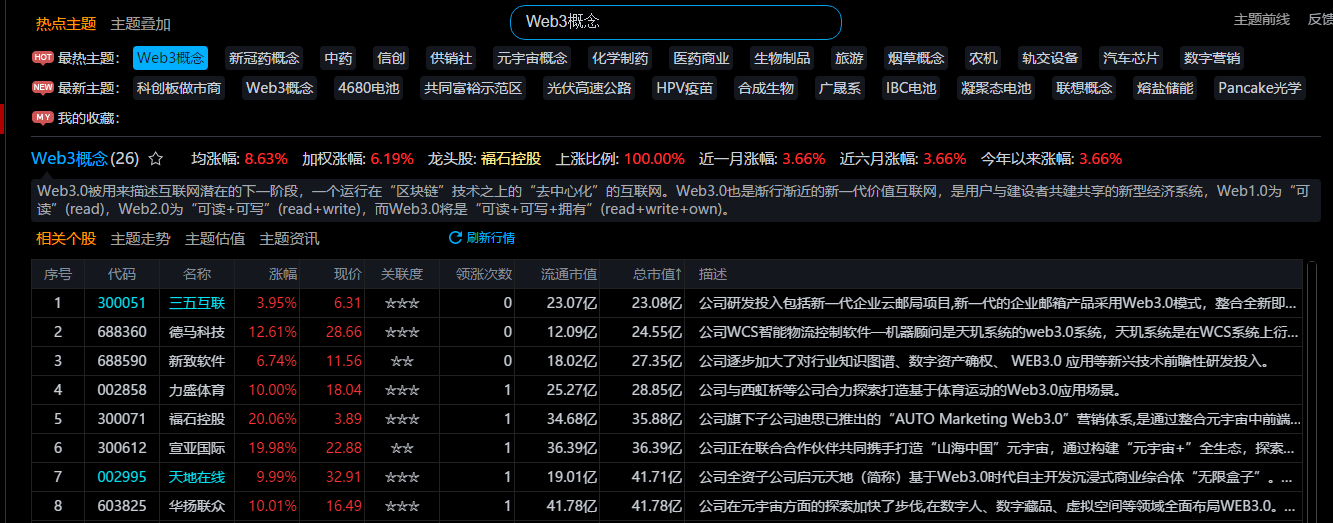Select the 供销社 theme tag

450,58
